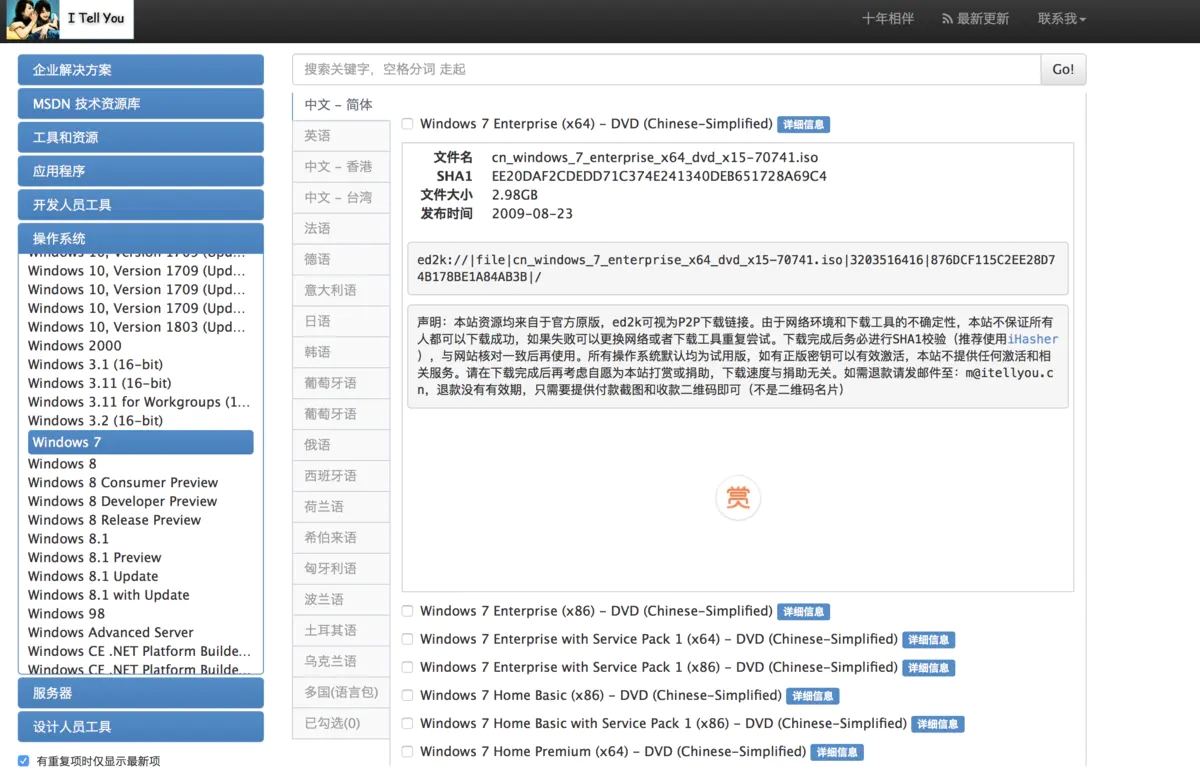Uncheck 有重复项时仅显示最新项 at bottom left

pyautogui.click(x=23, y=760)
